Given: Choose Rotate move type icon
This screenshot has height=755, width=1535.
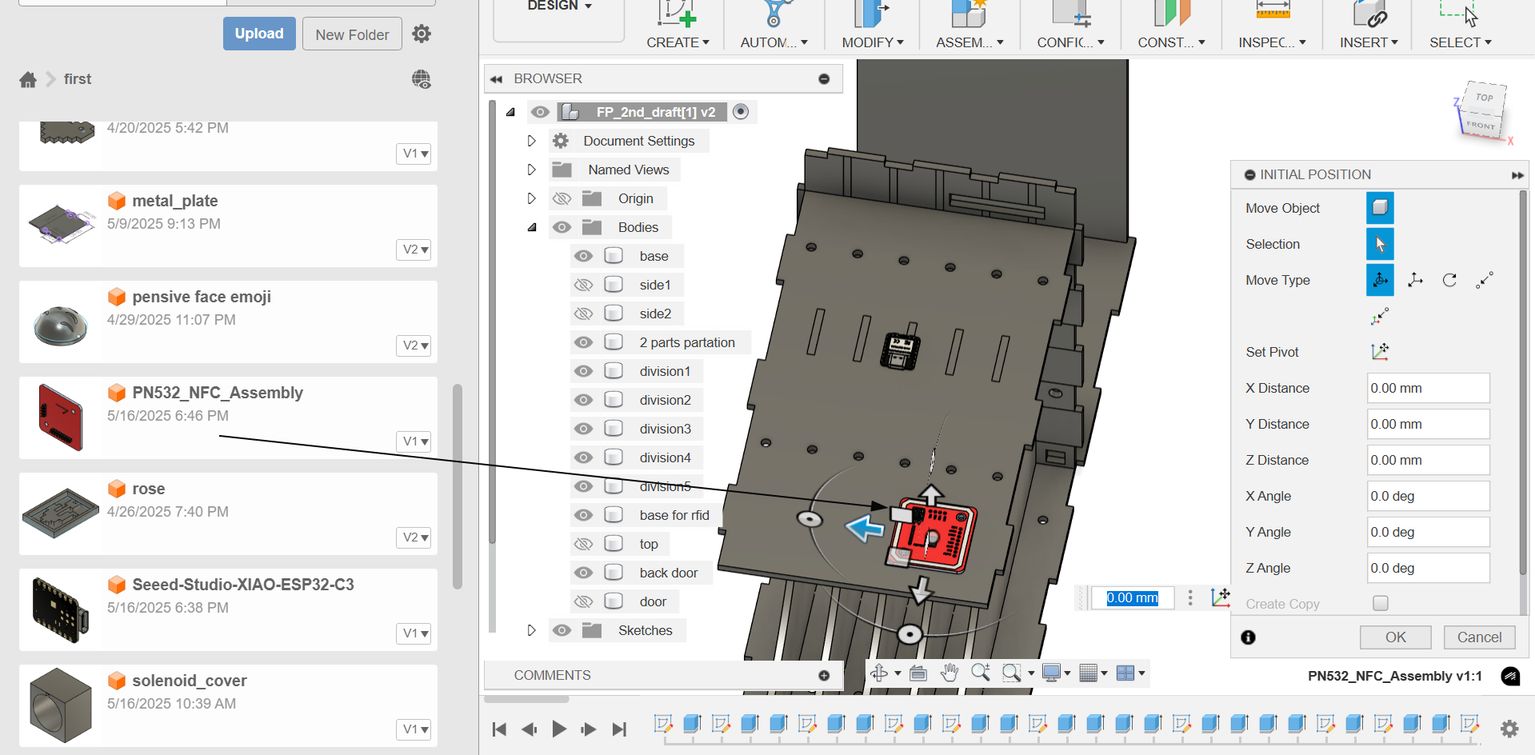Looking at the screenshot, I should [1449, 280].
